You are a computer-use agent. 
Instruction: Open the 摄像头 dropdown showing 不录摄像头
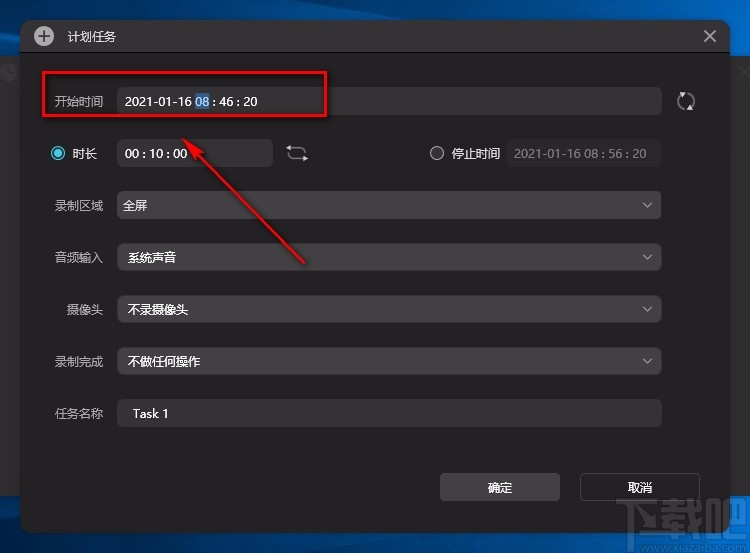pyautogui.click(x=389, y=309)
